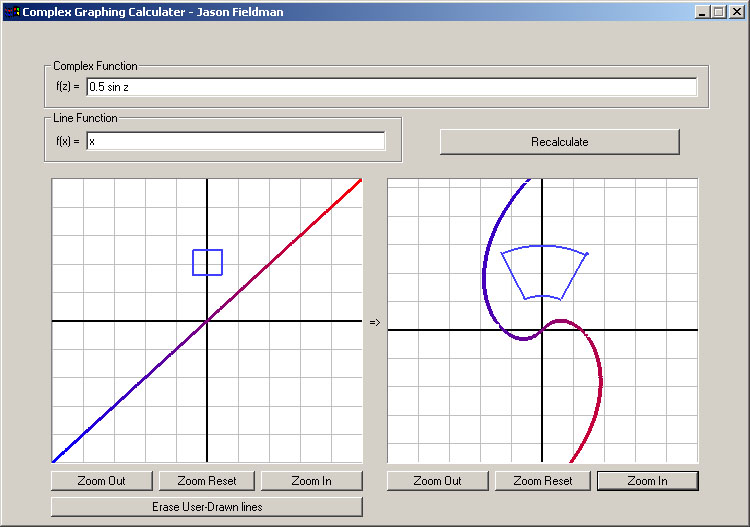Minimize the Complex Graphing Calculater window
Viewport: 750px width, 527px height.
[x=702, y=12]
